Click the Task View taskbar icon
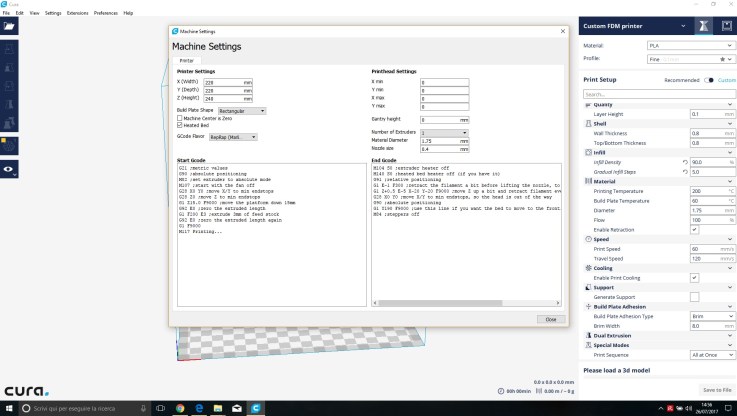 160,408
